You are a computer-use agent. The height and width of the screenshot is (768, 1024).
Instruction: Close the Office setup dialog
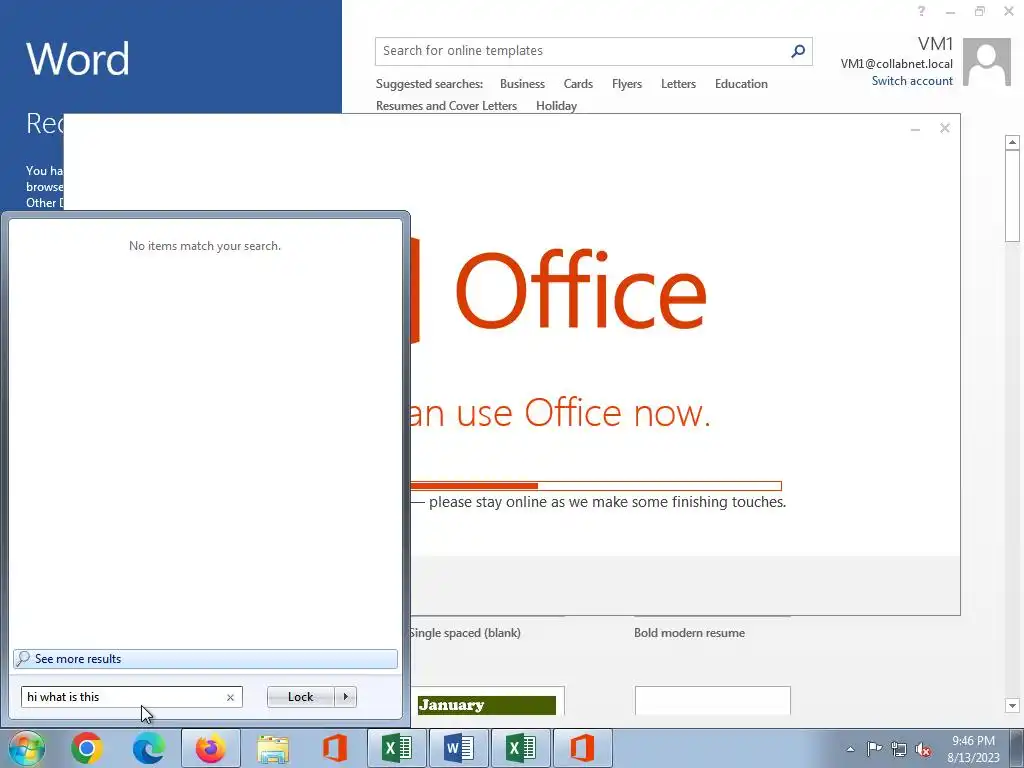pos(944,128)
